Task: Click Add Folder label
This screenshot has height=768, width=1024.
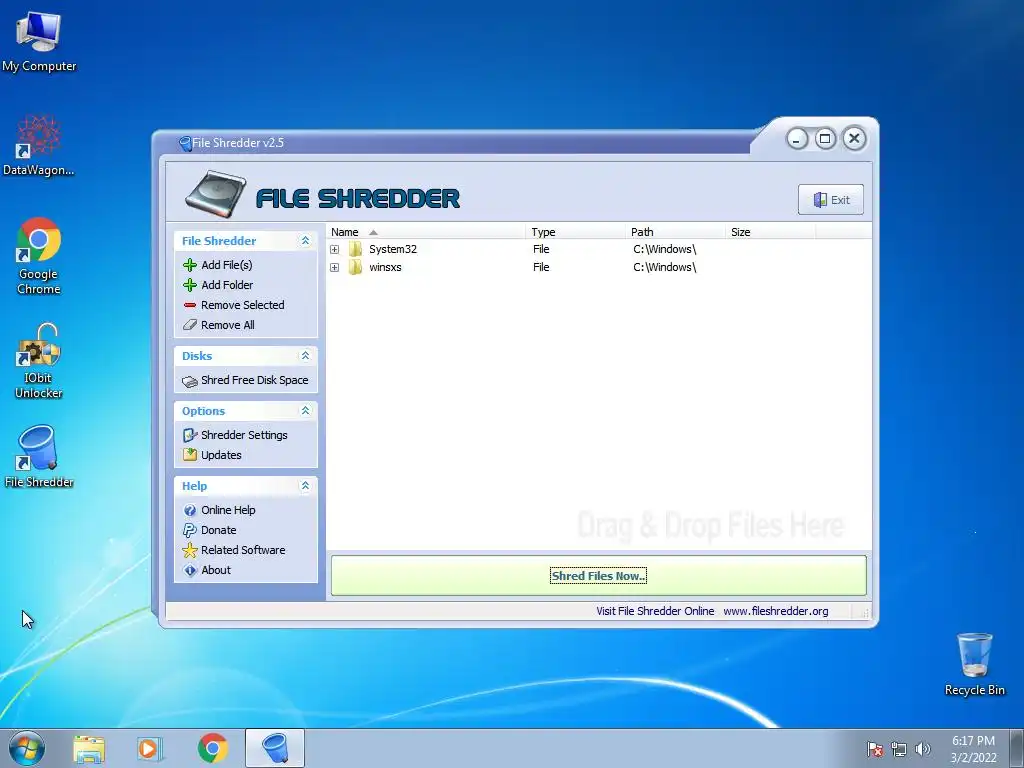Action: (x=227, y=285)
